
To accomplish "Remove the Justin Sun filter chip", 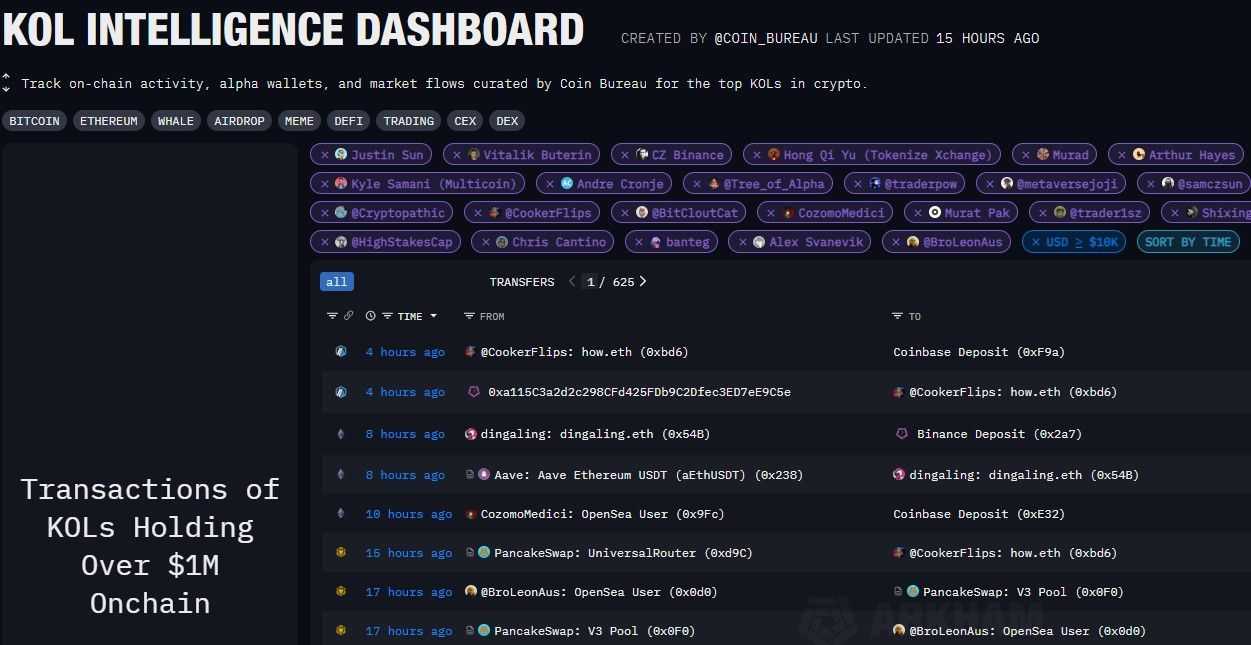I will click(324, 155).
